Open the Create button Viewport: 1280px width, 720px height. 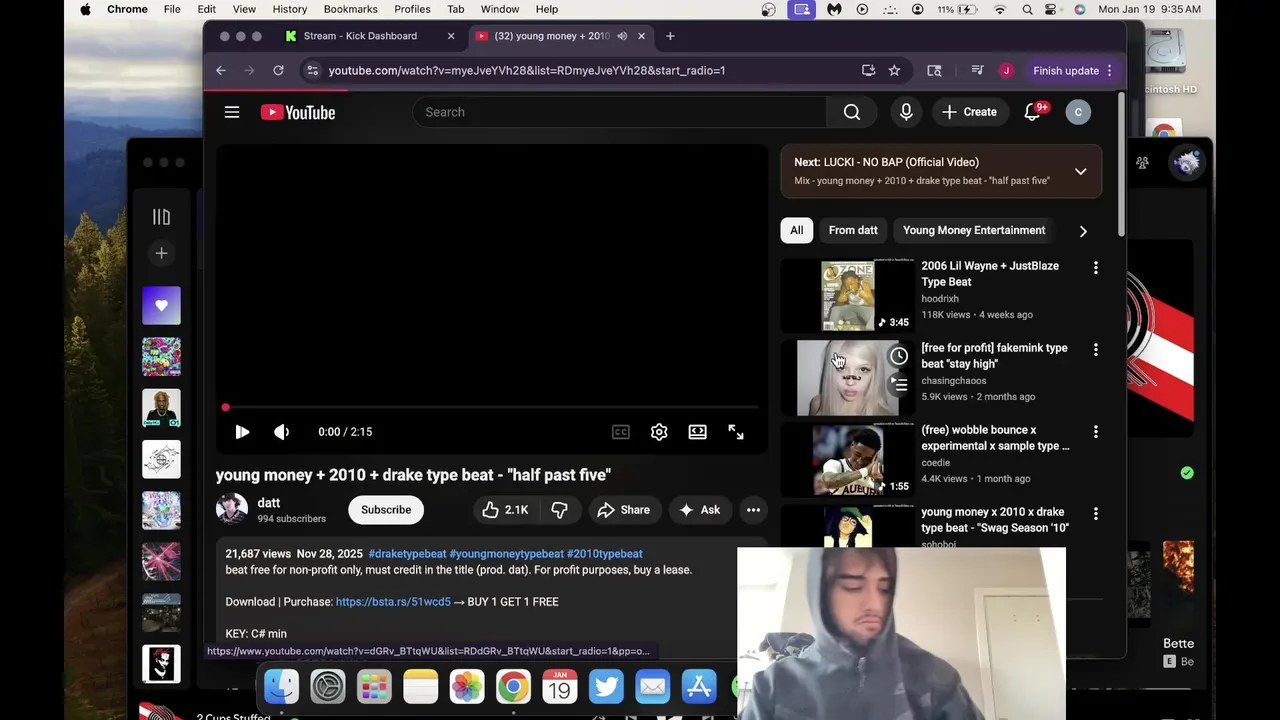(x=969, y=112)
